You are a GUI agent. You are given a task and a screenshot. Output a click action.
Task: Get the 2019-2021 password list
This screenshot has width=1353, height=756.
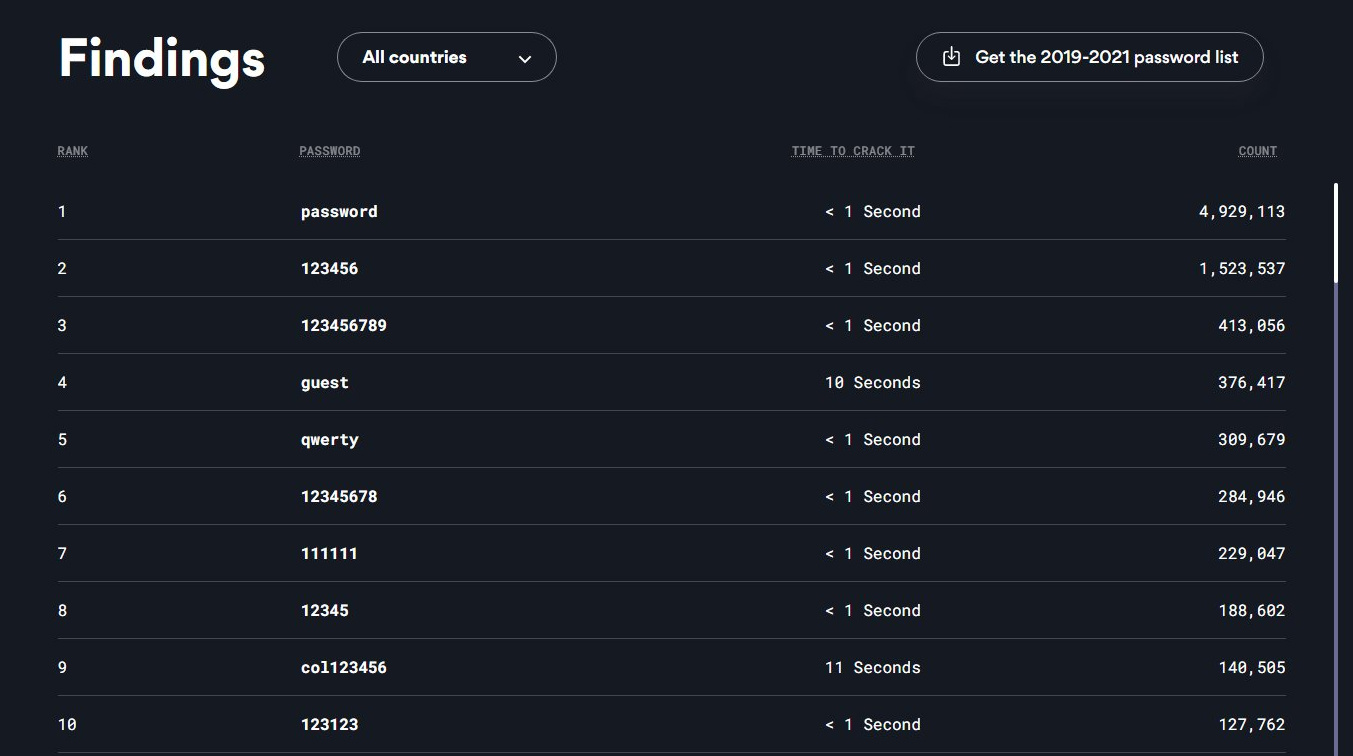pyautogui.click(x=1106, y=57)
